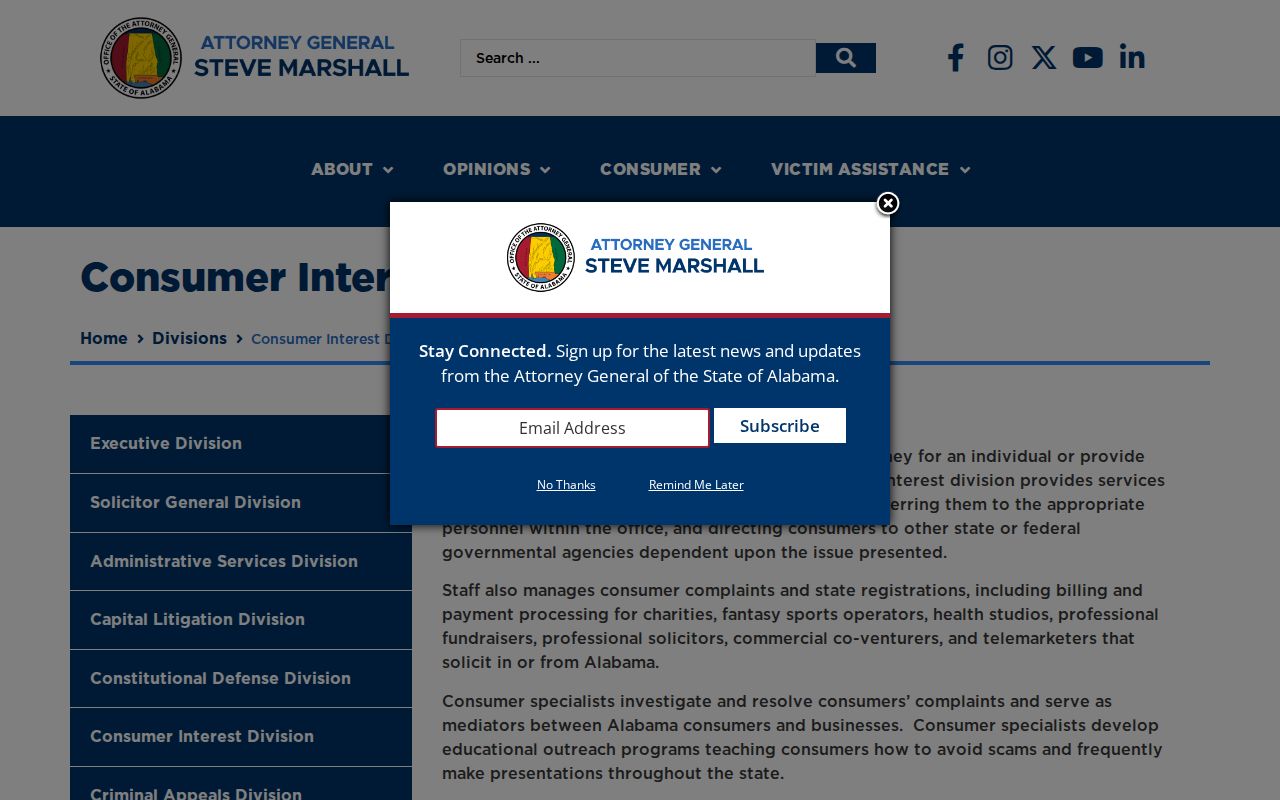
Task: Focus the Email Address field
Action: coord(572,428)
